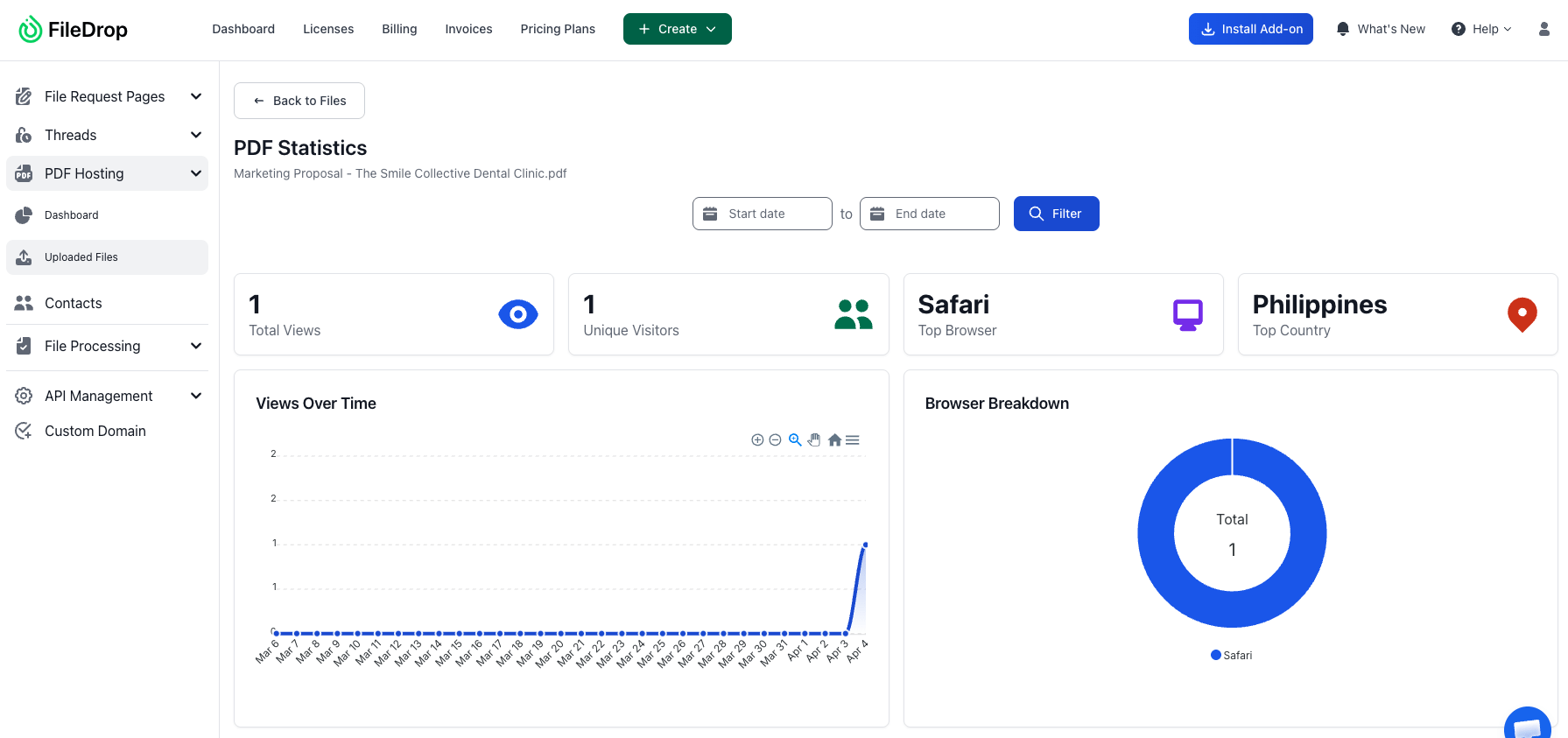
Task: Open the Licenses navigation item
Action: point(328,29)
